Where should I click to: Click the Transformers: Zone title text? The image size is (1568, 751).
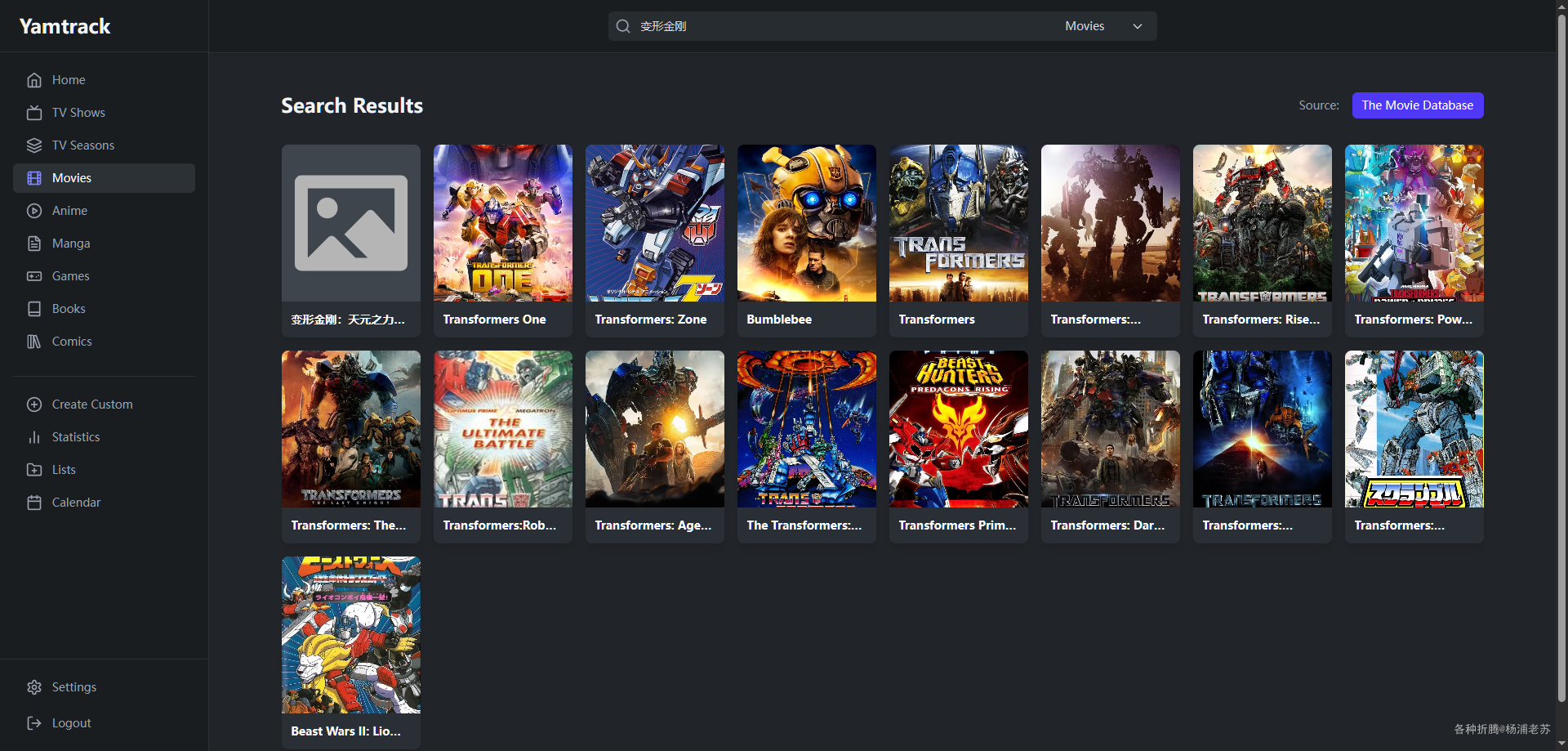point(651,320)
